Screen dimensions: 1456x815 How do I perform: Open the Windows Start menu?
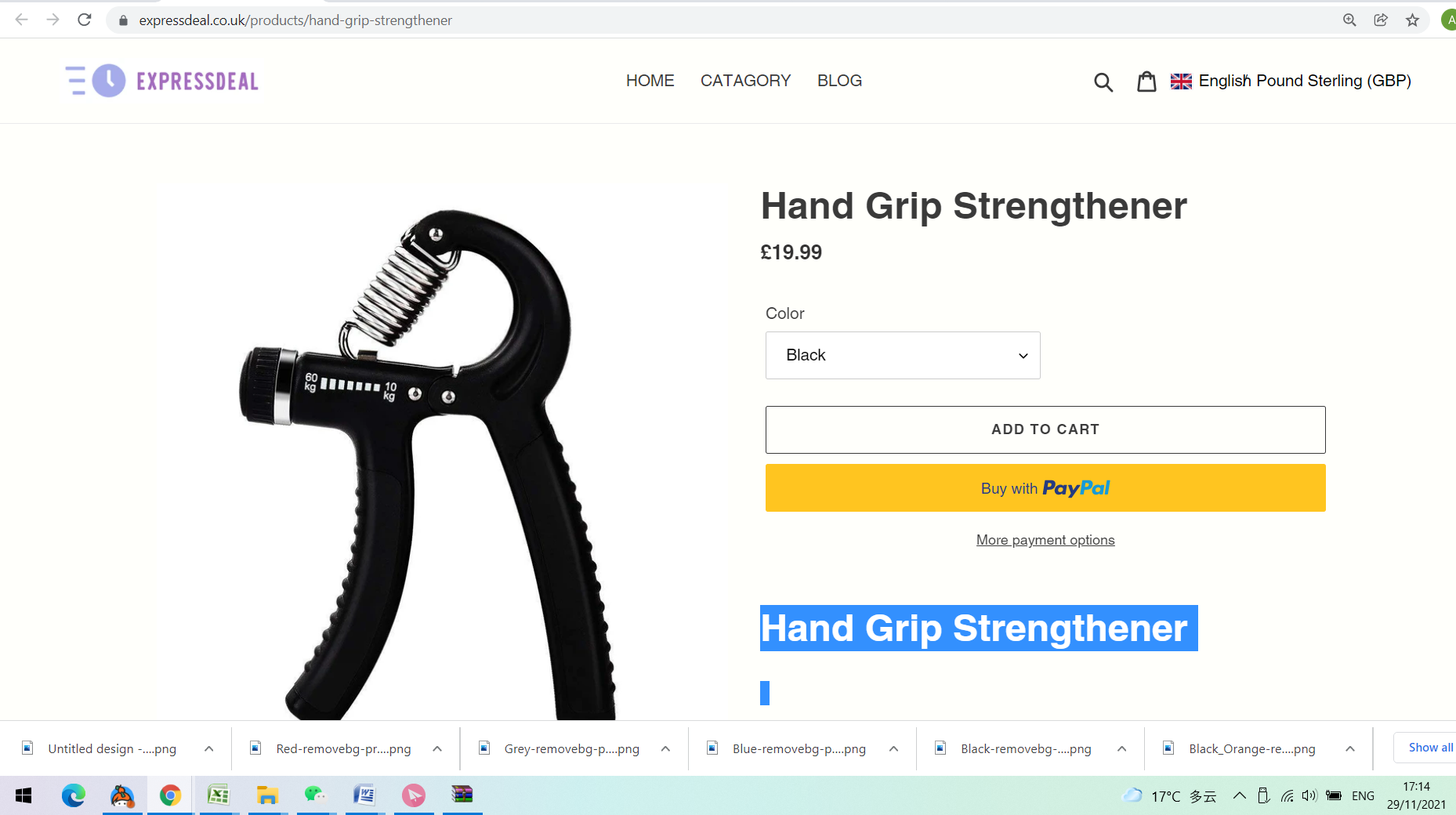pyautogui.click(x=24, y=795)
